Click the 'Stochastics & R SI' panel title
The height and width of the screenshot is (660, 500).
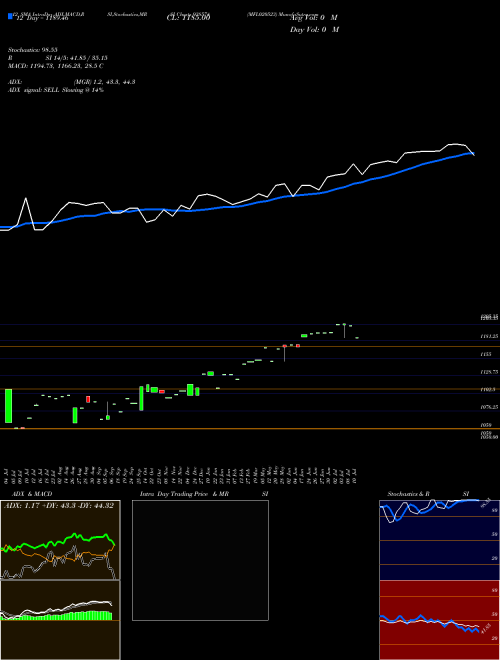click(x=428, y=494)
